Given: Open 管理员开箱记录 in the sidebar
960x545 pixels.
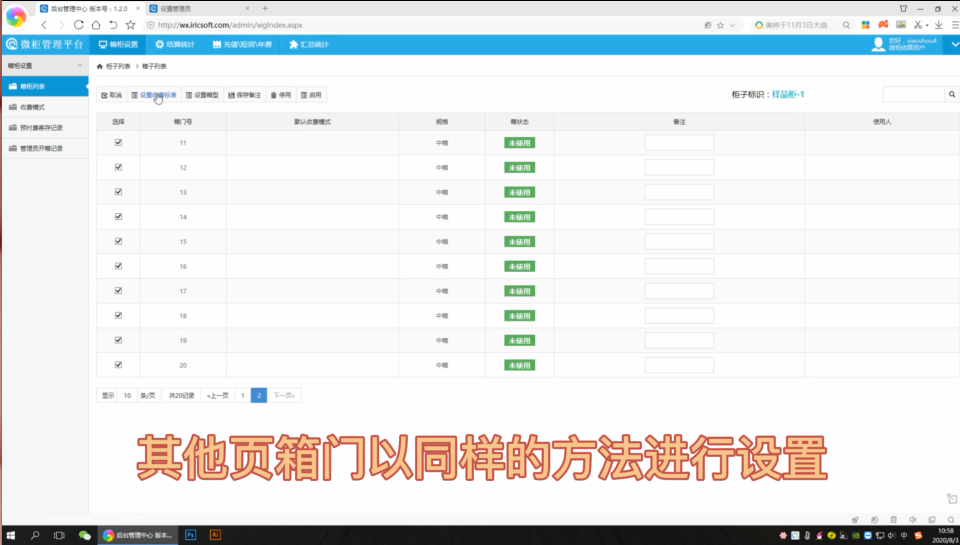Looking at the screenshot, I should pos(45,148).
